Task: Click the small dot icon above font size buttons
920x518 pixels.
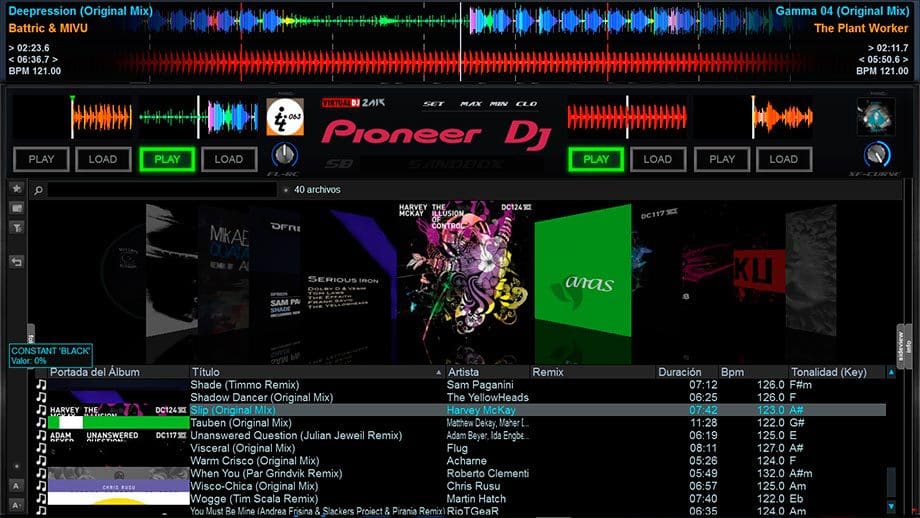Action: [x=16, y=466]
